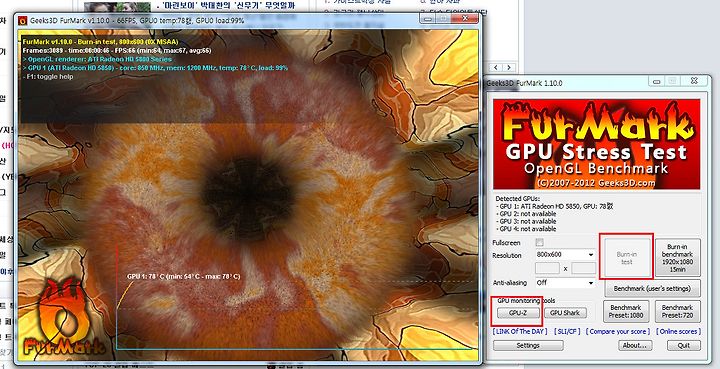Open the LINK Of The DAY link
Screen dimensions: 720x369
520,331
